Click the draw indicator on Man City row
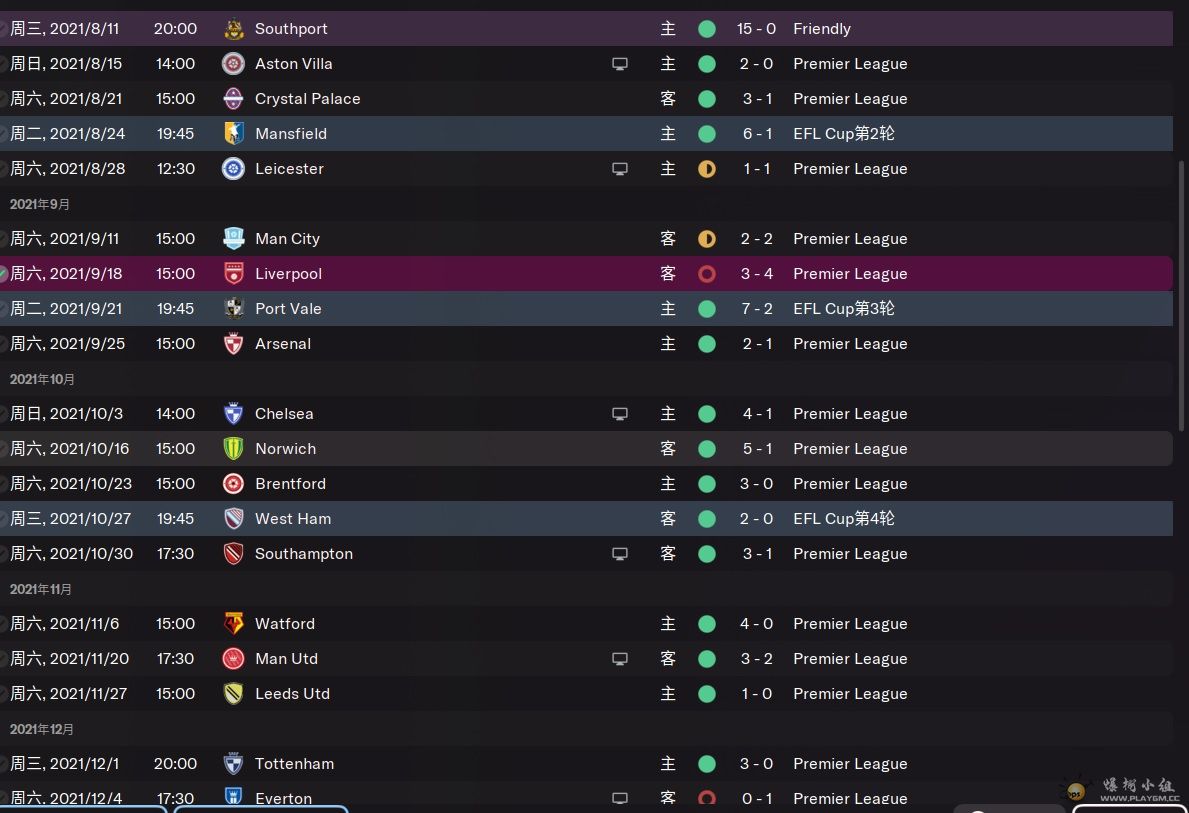Viewport: 1189px width, 813px height. (x=707, y=239)
